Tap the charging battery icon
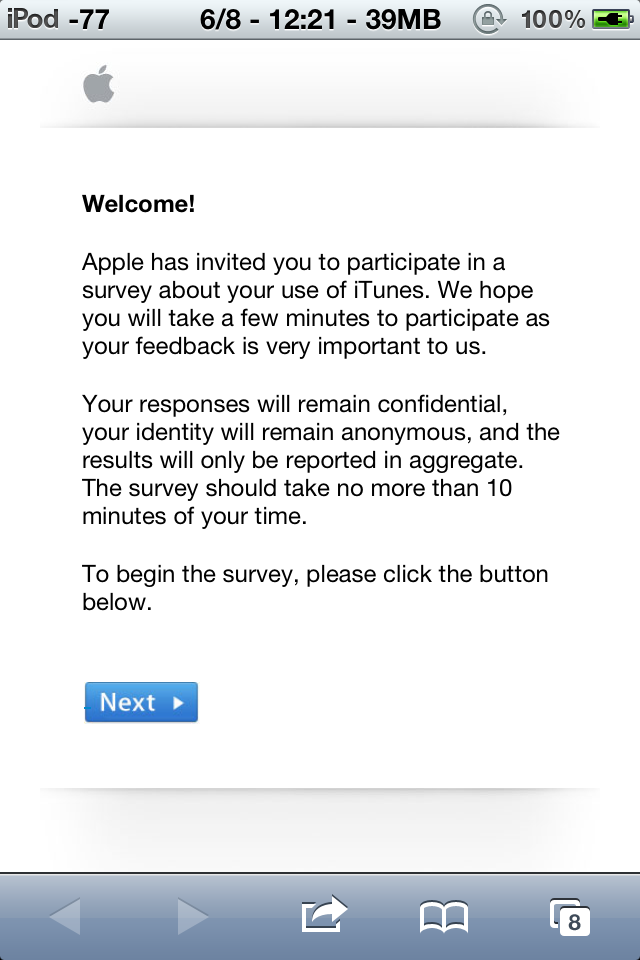This screenshot has width=640, height=960. pyautogui.click(x=612, y=20)
